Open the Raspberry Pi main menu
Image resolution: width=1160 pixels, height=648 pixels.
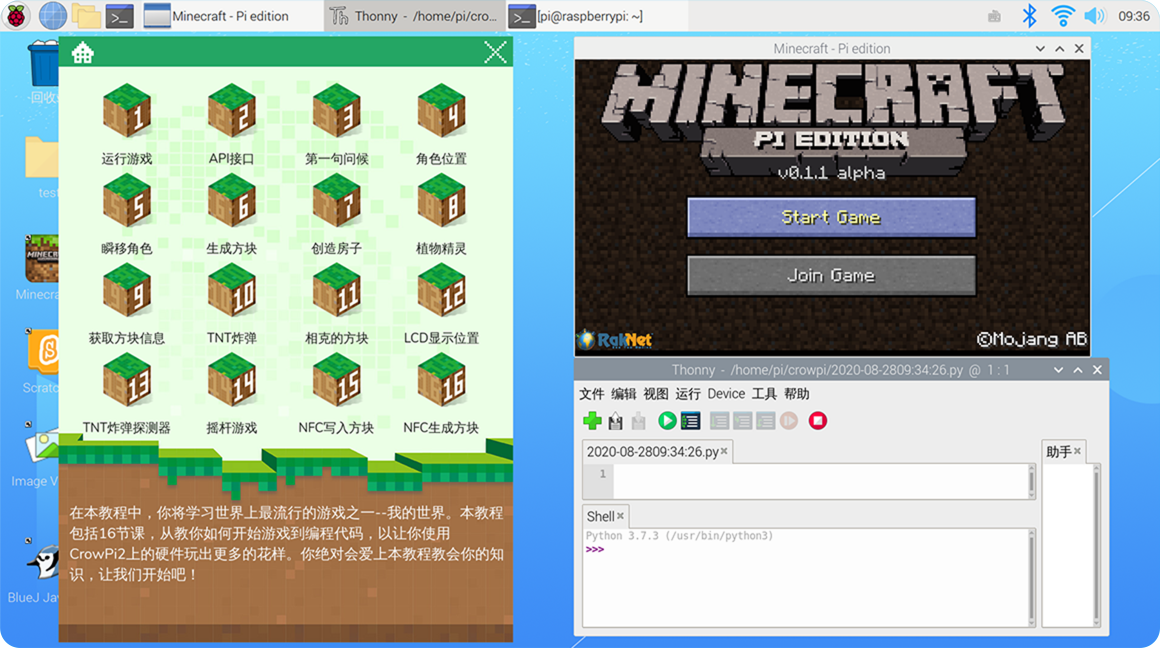[17, 16]
